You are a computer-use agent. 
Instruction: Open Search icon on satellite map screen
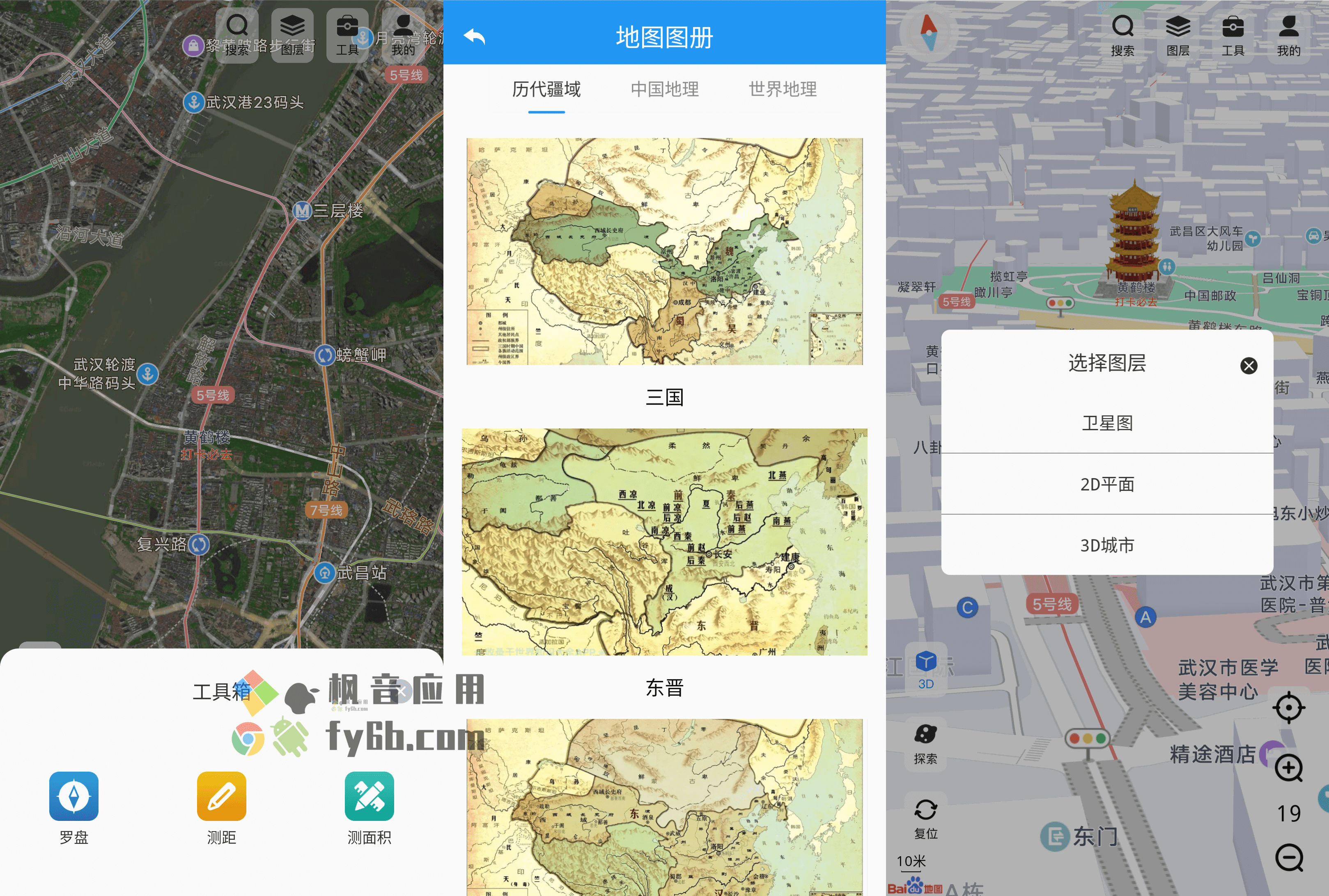(x=236, y=35)
